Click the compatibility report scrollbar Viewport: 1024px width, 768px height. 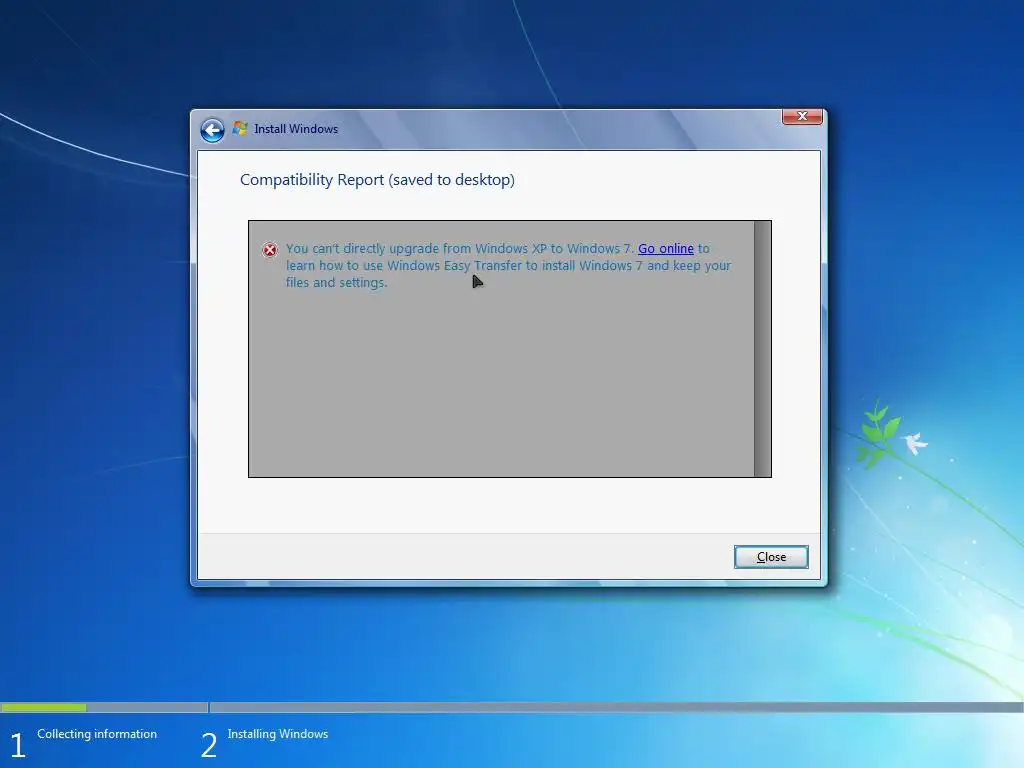(x=762, y=349)
